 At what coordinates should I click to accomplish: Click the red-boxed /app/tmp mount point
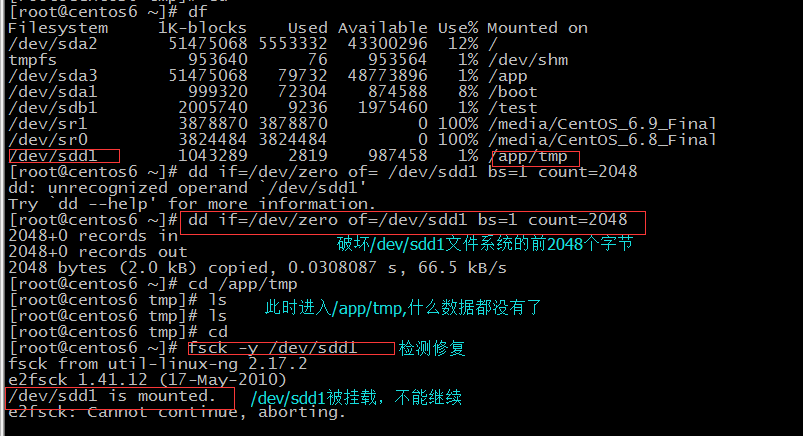pyautogui.click(x=535, y=158)
